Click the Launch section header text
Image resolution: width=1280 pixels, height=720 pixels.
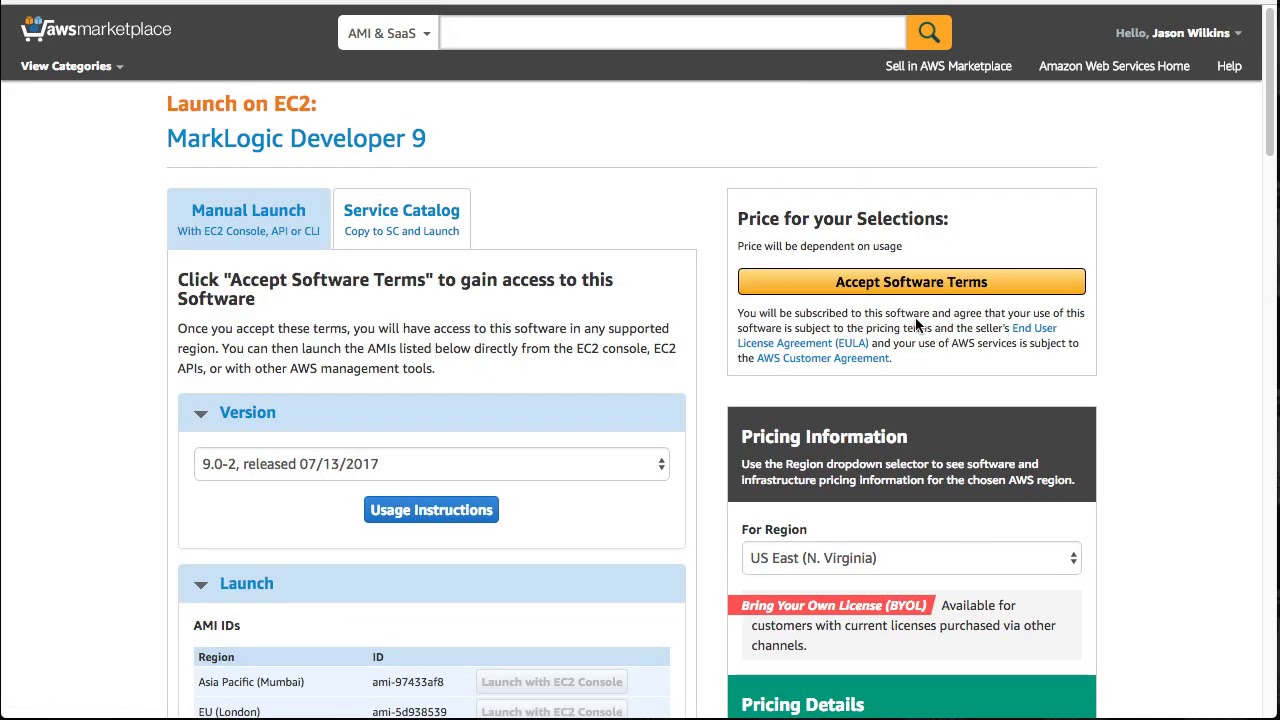pyautogui.click(x=246, y=583)
